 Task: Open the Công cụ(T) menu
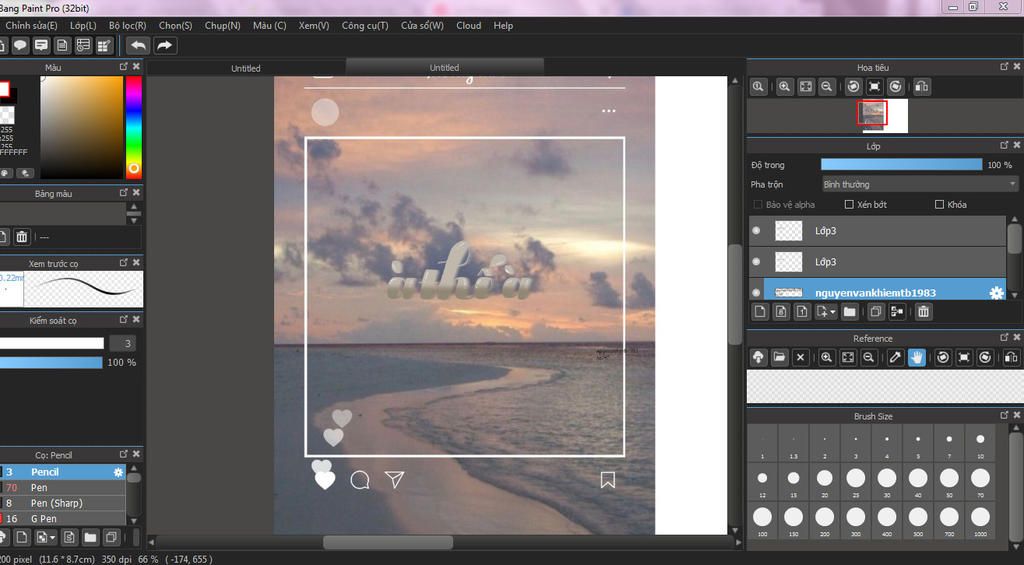tap(365, 25)
